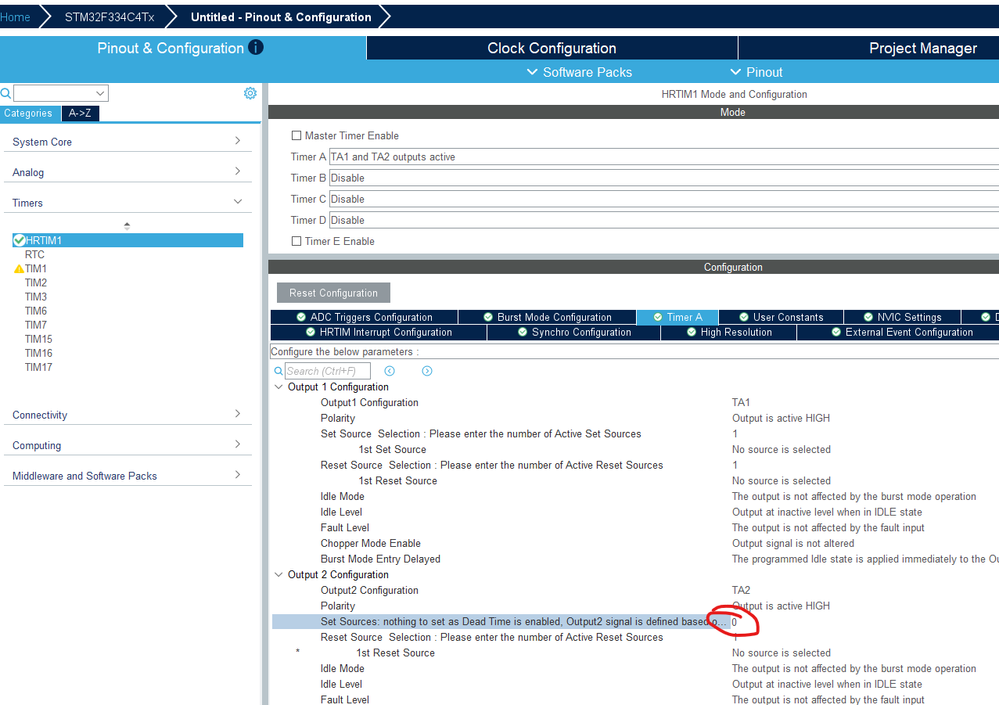Collapse the Output 1 Configuration group

tap(278, 387)
